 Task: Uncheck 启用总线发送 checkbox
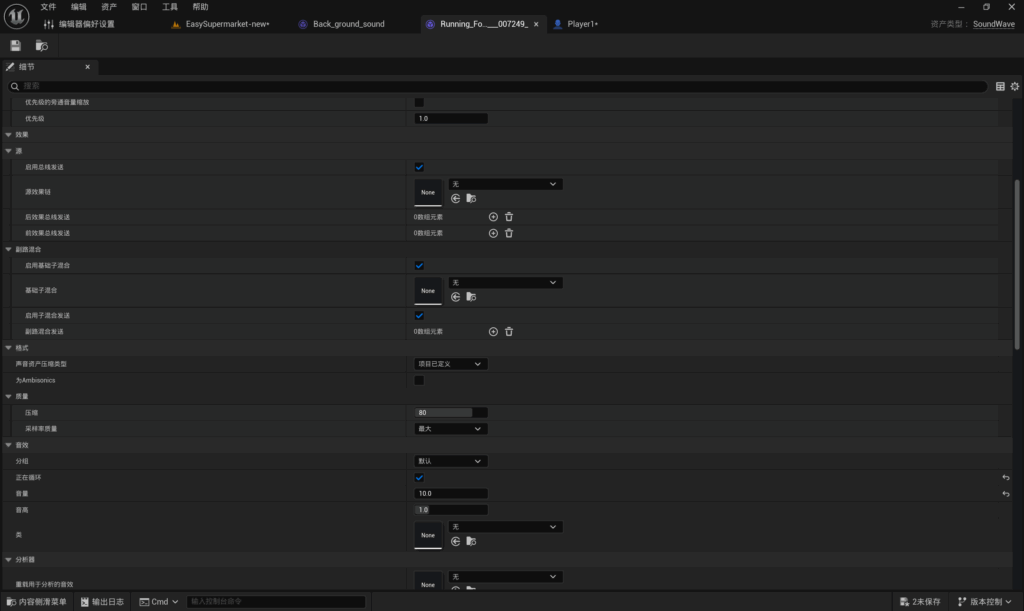(x=419, y=167)
